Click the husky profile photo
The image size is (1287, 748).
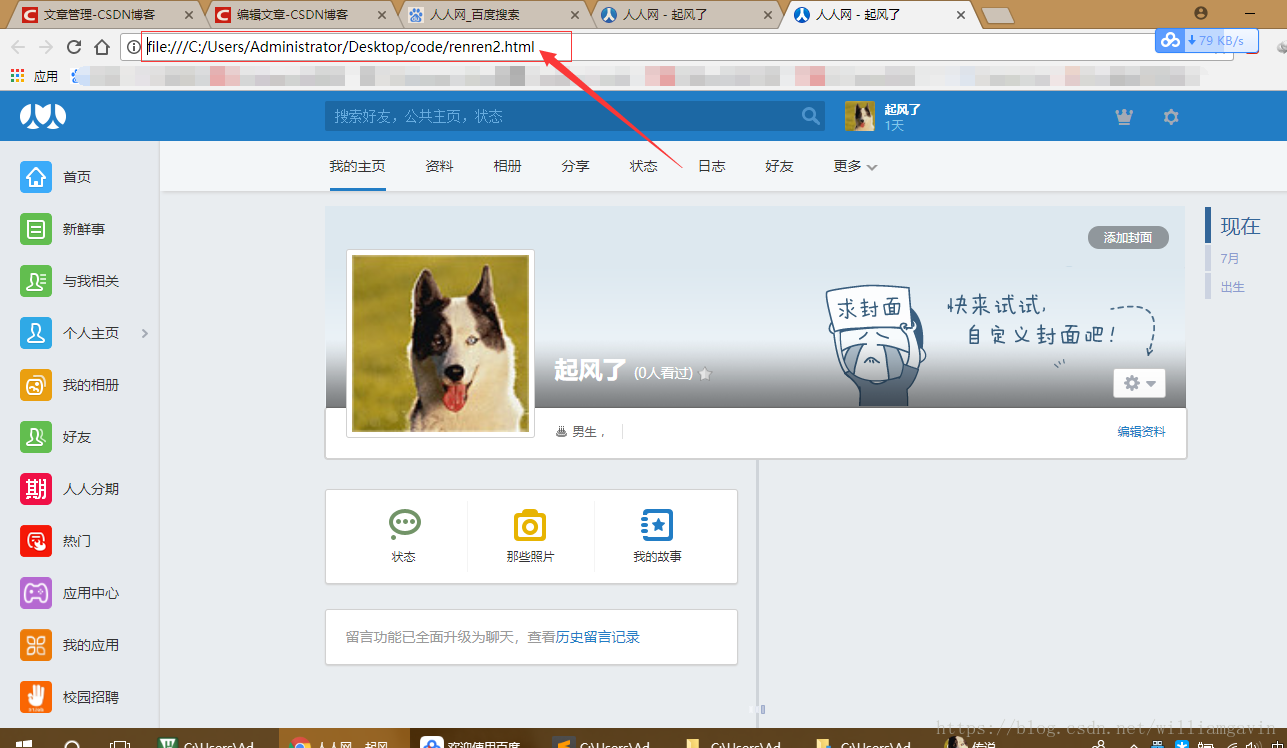click(441, 343)
